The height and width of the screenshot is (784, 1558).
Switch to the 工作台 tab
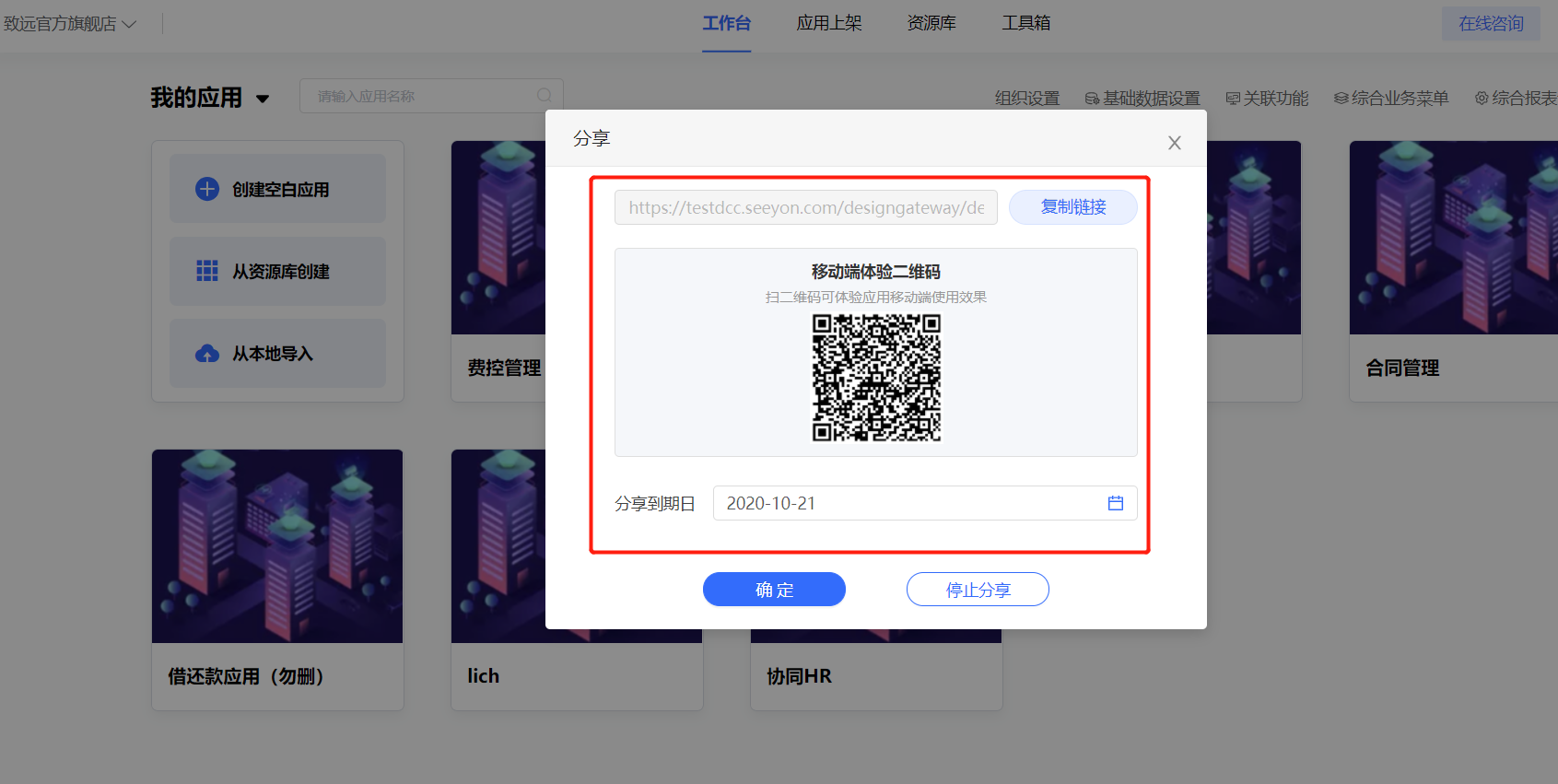[x=726, y=23]
